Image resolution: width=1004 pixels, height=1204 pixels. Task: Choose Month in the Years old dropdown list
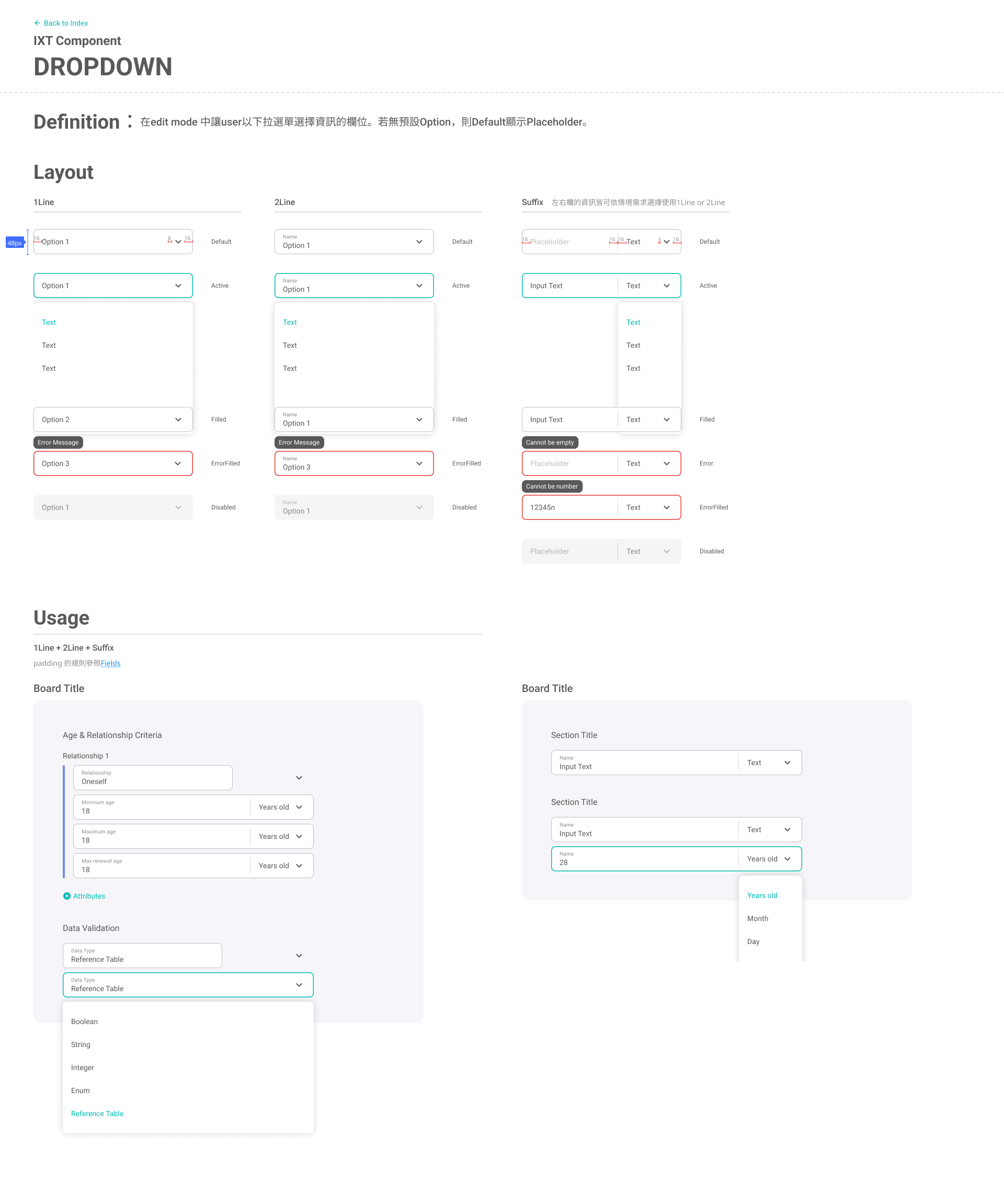coord(757,918)
